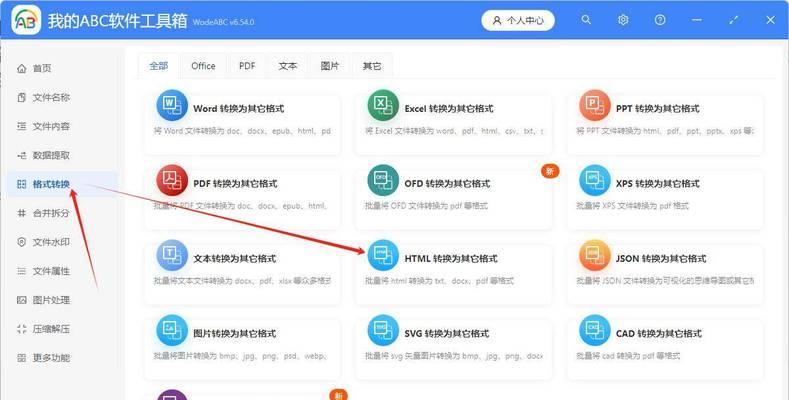The height and width of the screenshot is (400, 789).
Task: Click 批量将 XPS 文件转换为 pdf description
Action: pyautogui.click(x=633, y=206)
